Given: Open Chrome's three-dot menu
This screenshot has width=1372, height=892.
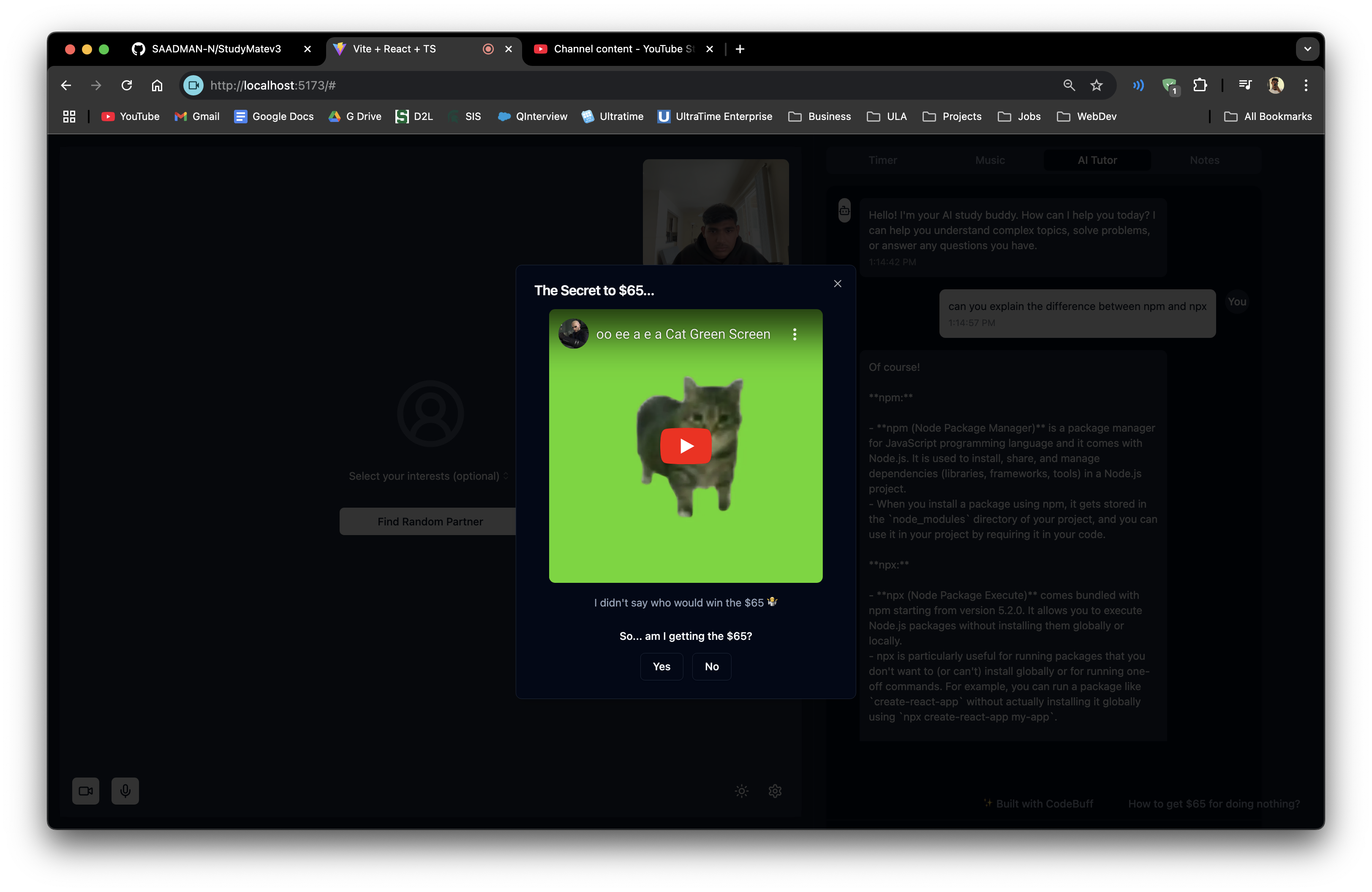Looking at the screenshot, I should (x=1306, y=85).
